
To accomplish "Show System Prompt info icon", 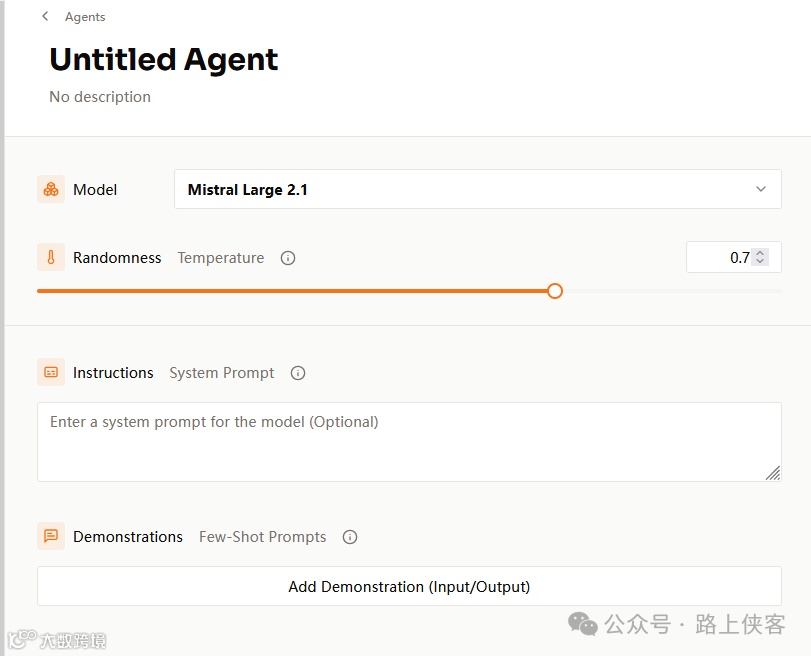I will tap(298, 373).
